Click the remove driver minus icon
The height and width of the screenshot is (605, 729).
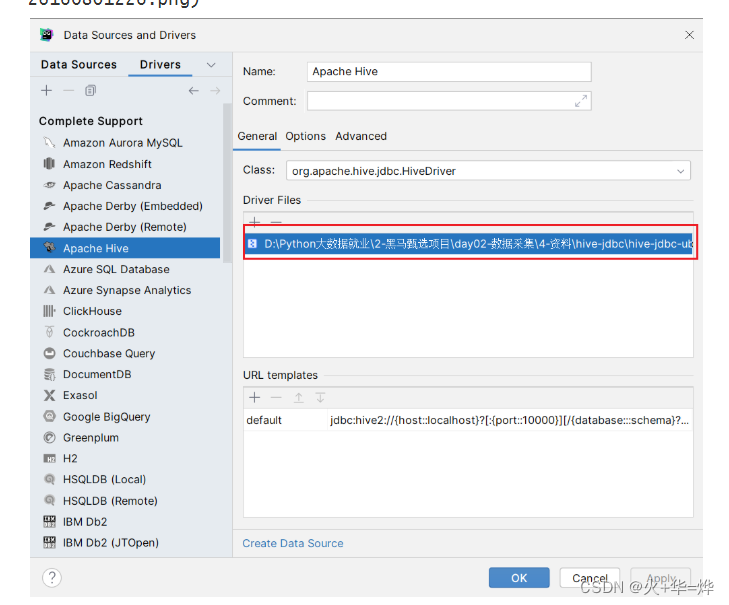(x=68, y=91)
